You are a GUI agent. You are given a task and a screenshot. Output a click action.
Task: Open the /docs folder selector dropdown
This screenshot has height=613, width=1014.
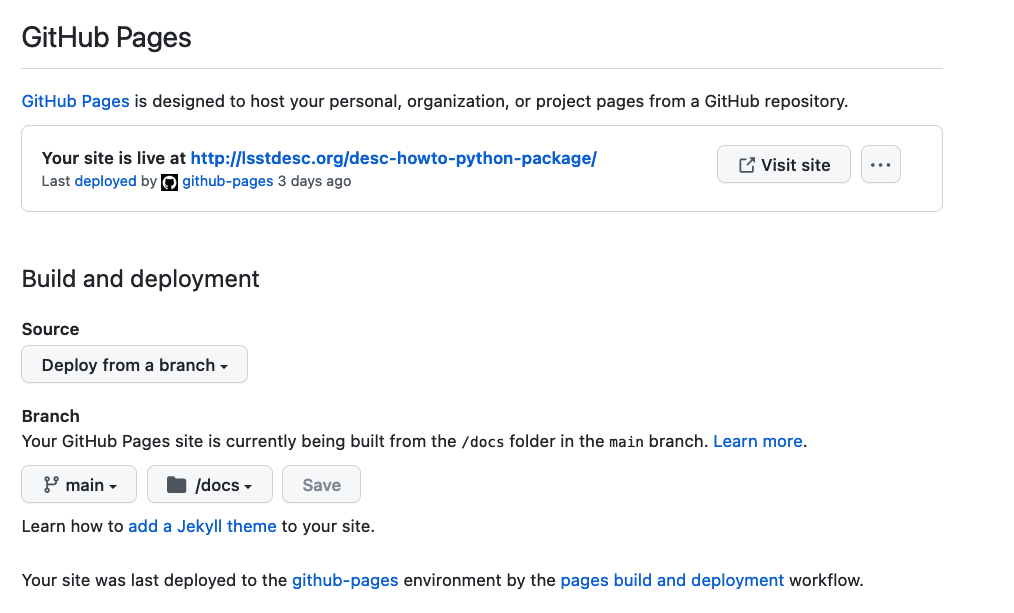210,484
